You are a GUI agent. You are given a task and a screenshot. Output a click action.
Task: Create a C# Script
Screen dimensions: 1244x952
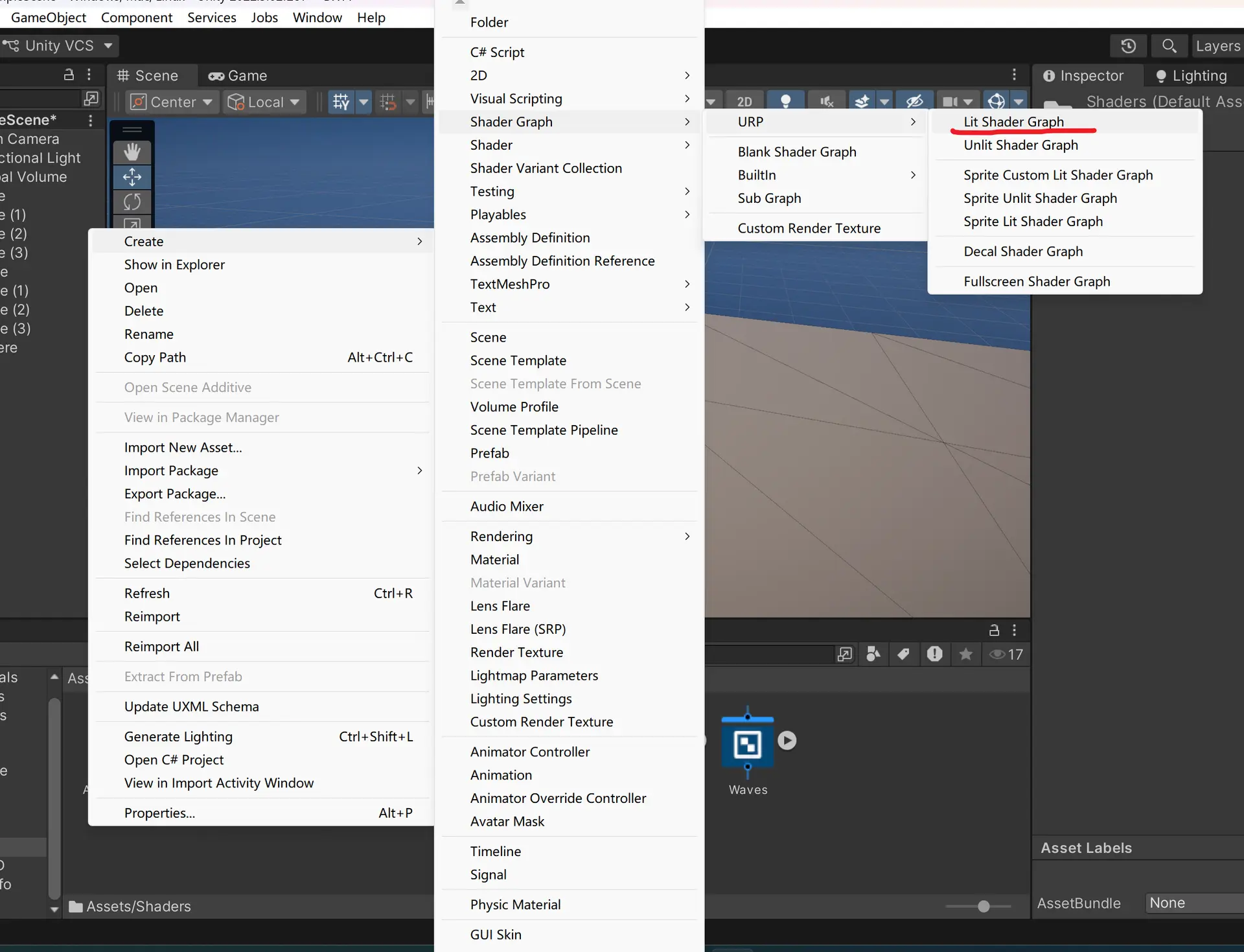569,52
